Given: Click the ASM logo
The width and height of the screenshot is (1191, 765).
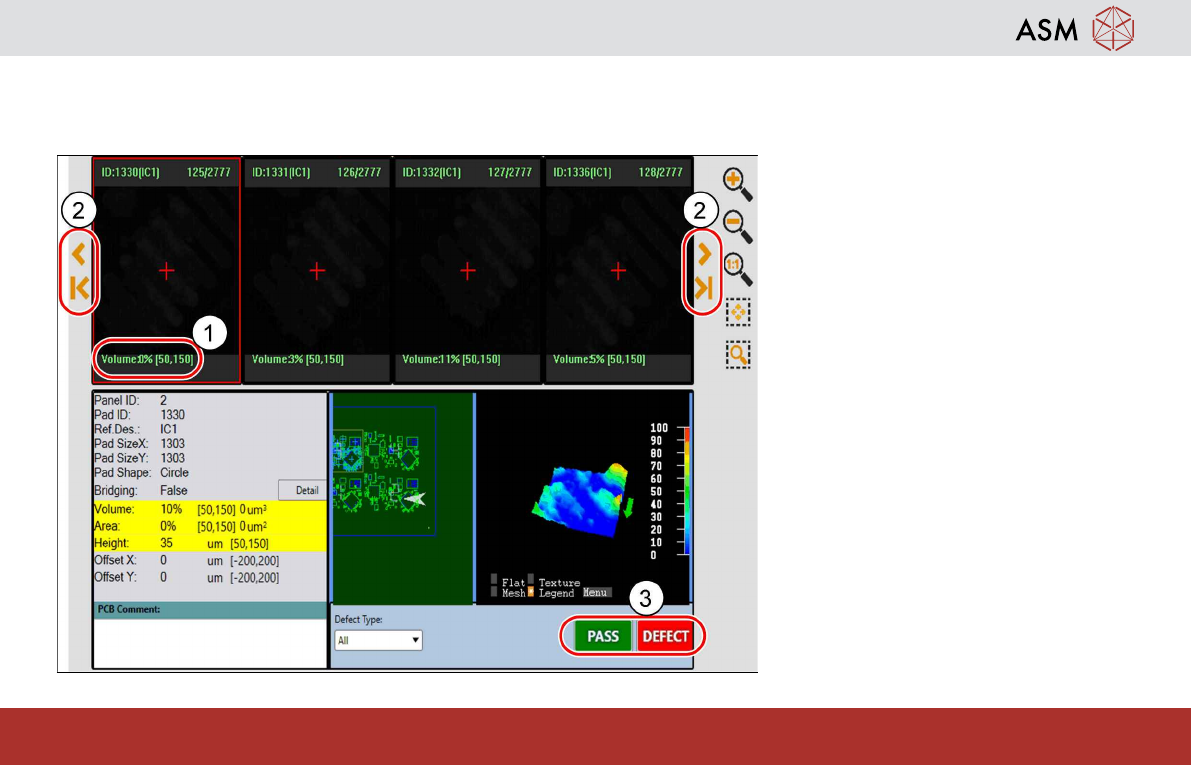Looking at the screenshot, I should 1075,29.
